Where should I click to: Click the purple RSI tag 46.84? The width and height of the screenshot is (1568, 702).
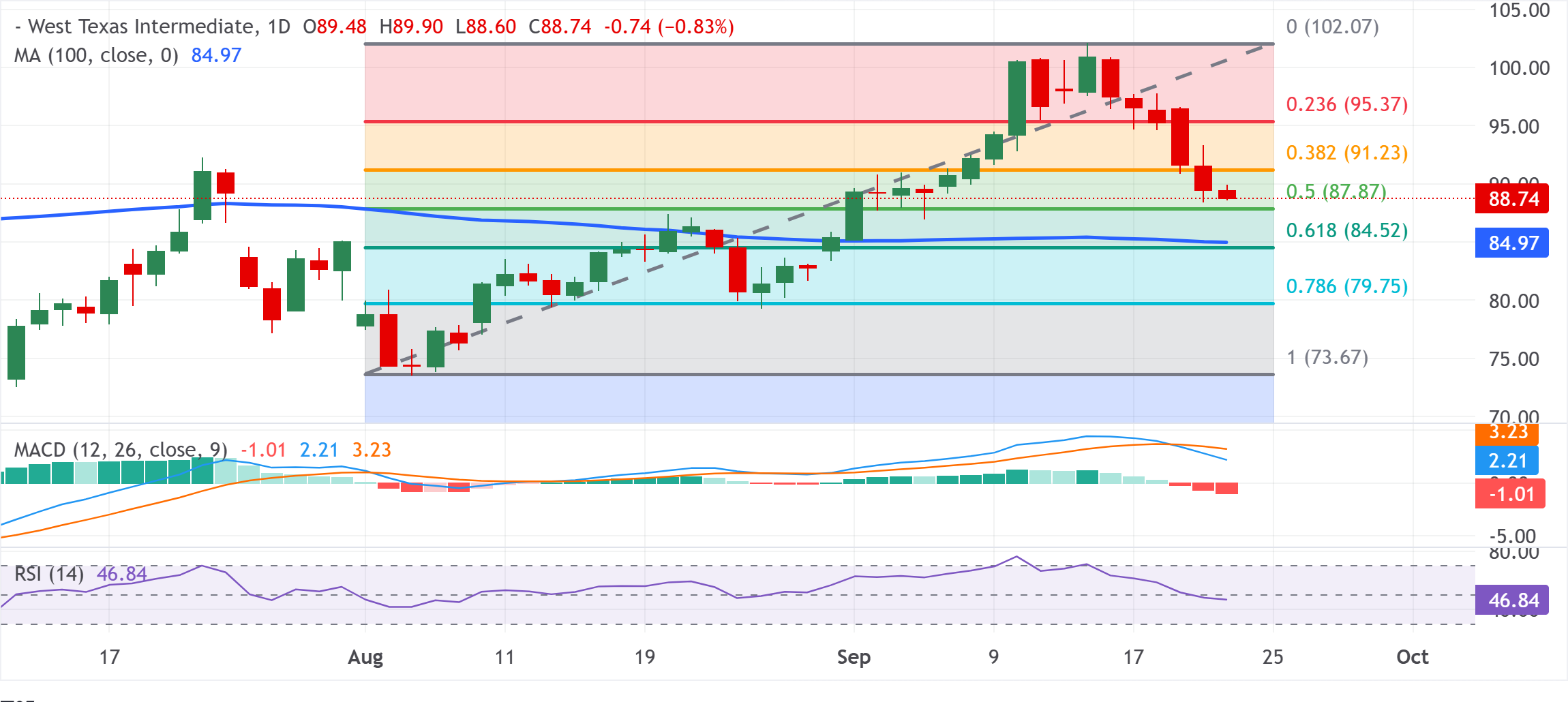tap(1512, 600)
